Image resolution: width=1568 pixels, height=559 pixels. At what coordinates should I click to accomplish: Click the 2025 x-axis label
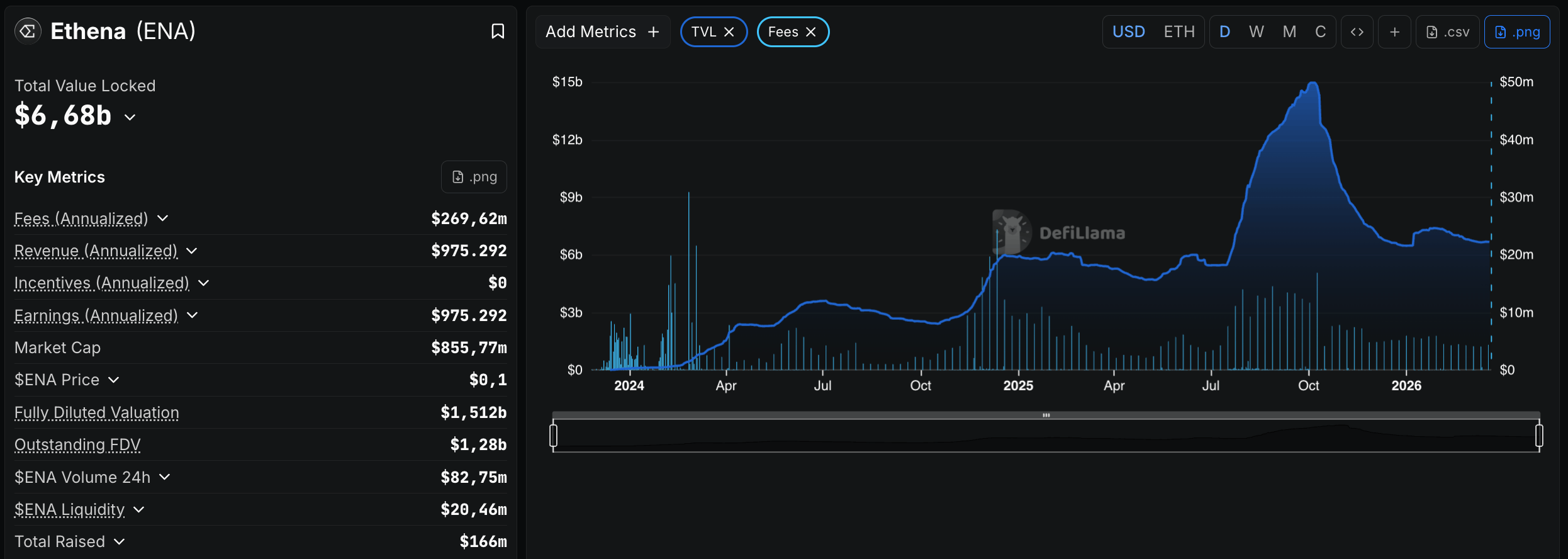tap(1018, 385)
